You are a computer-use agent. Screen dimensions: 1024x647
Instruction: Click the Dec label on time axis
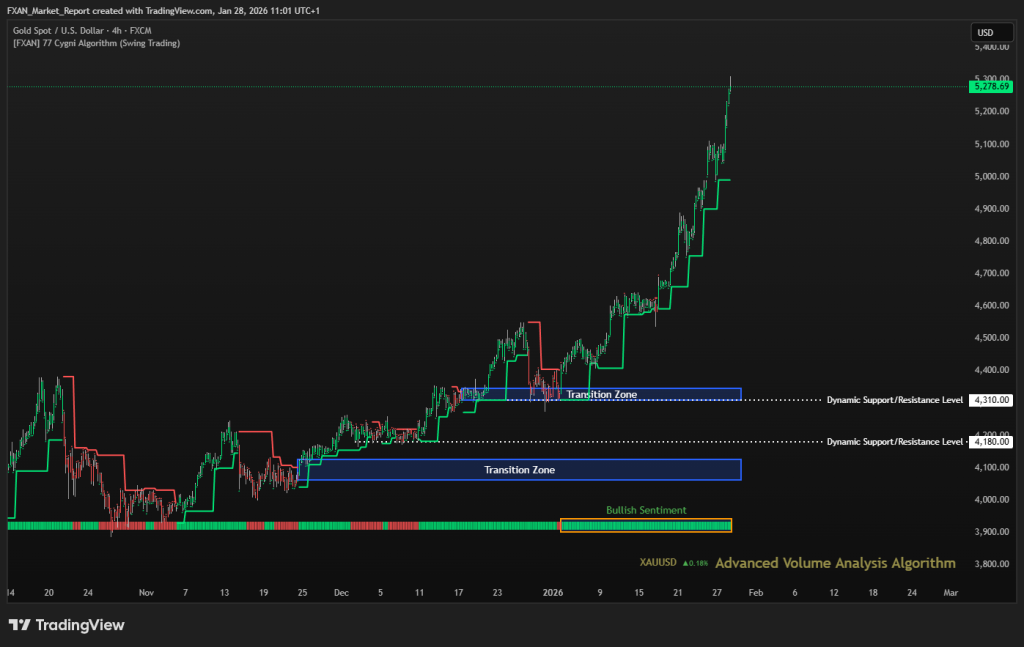click(x=341, y=592)
